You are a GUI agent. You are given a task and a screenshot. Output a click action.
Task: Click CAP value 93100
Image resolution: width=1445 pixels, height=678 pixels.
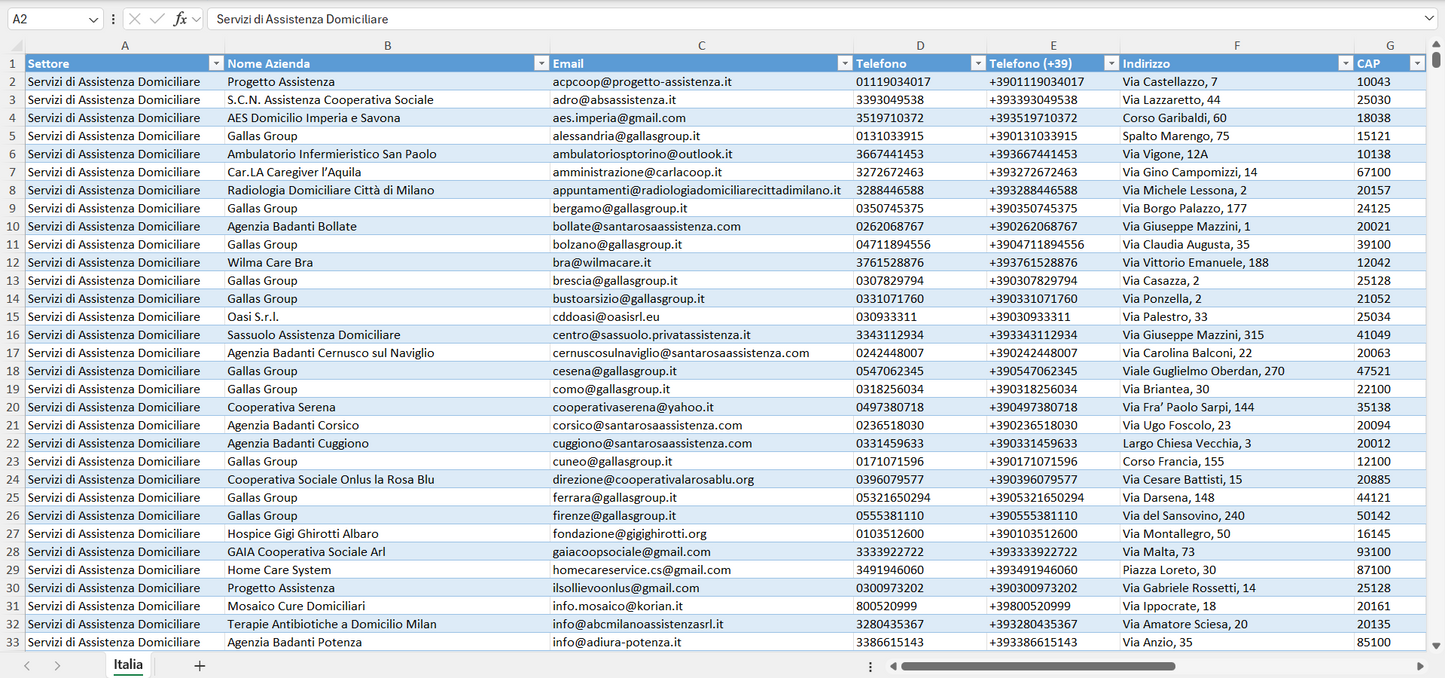click(1390, 552)
